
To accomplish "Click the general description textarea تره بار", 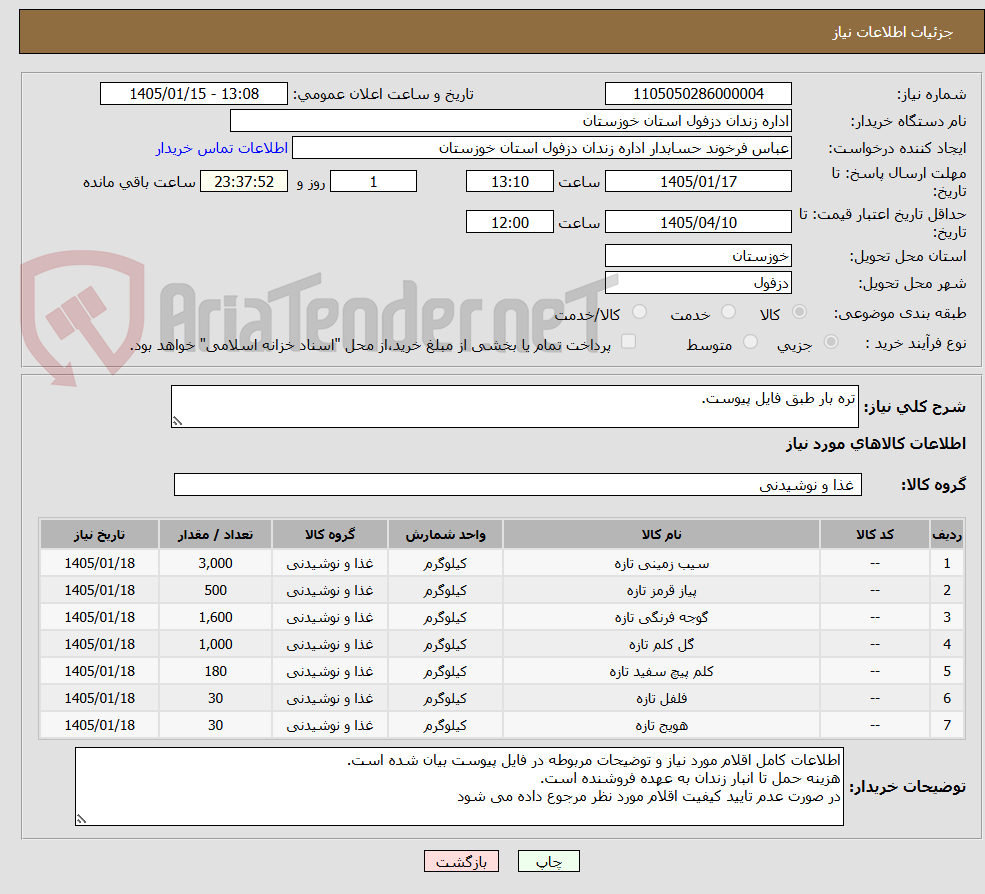I will [514, 406].
